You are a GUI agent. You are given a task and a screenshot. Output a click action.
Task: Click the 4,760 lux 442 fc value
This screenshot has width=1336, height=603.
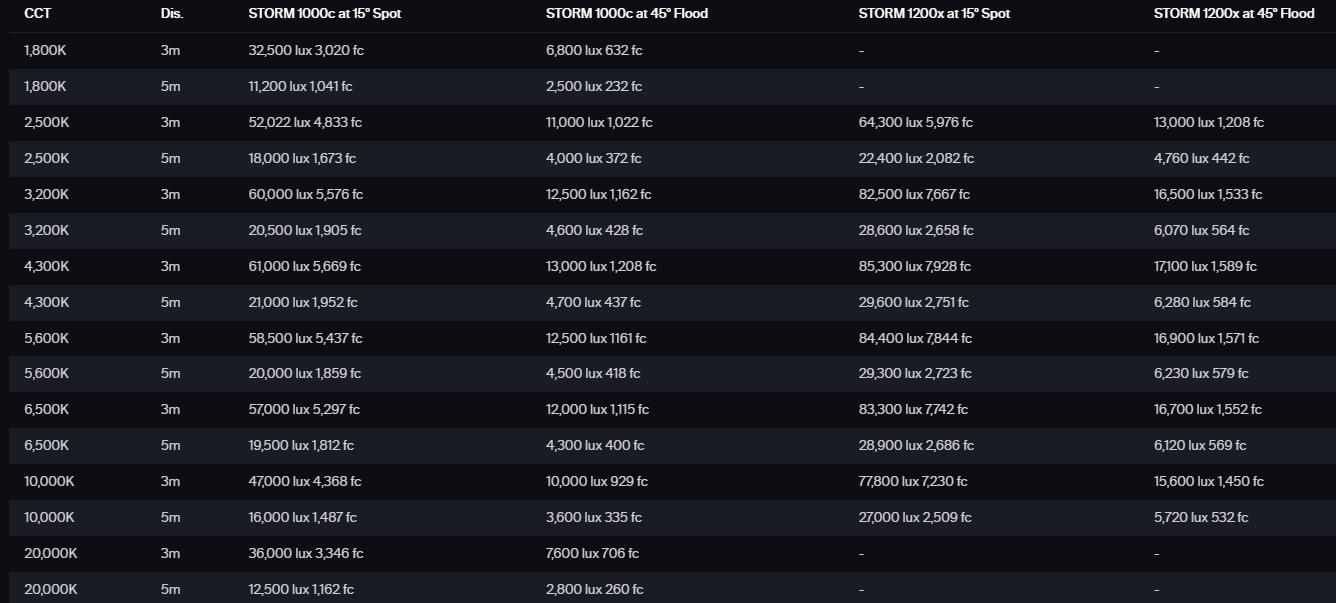pos(1201,158)
